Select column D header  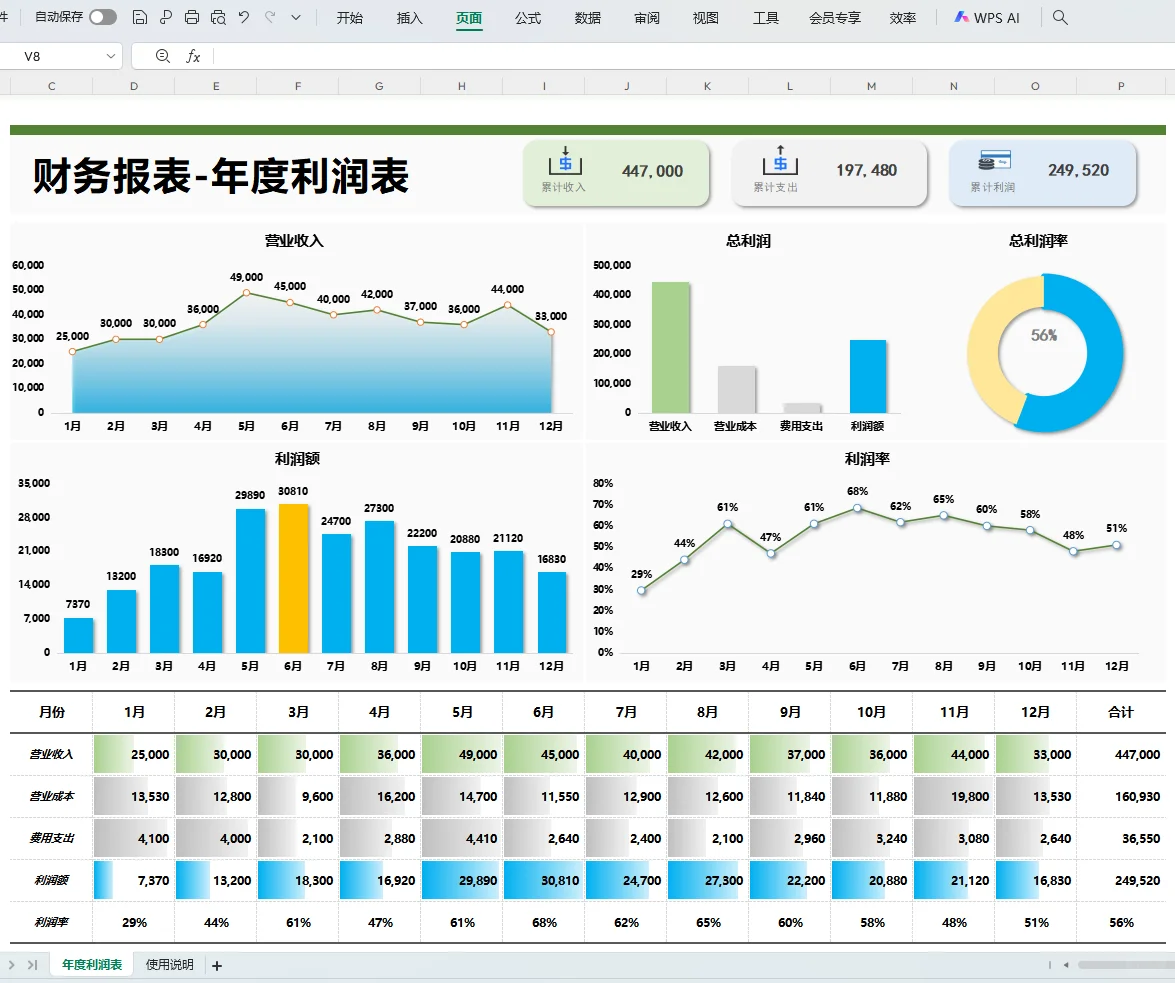(133, 86)
